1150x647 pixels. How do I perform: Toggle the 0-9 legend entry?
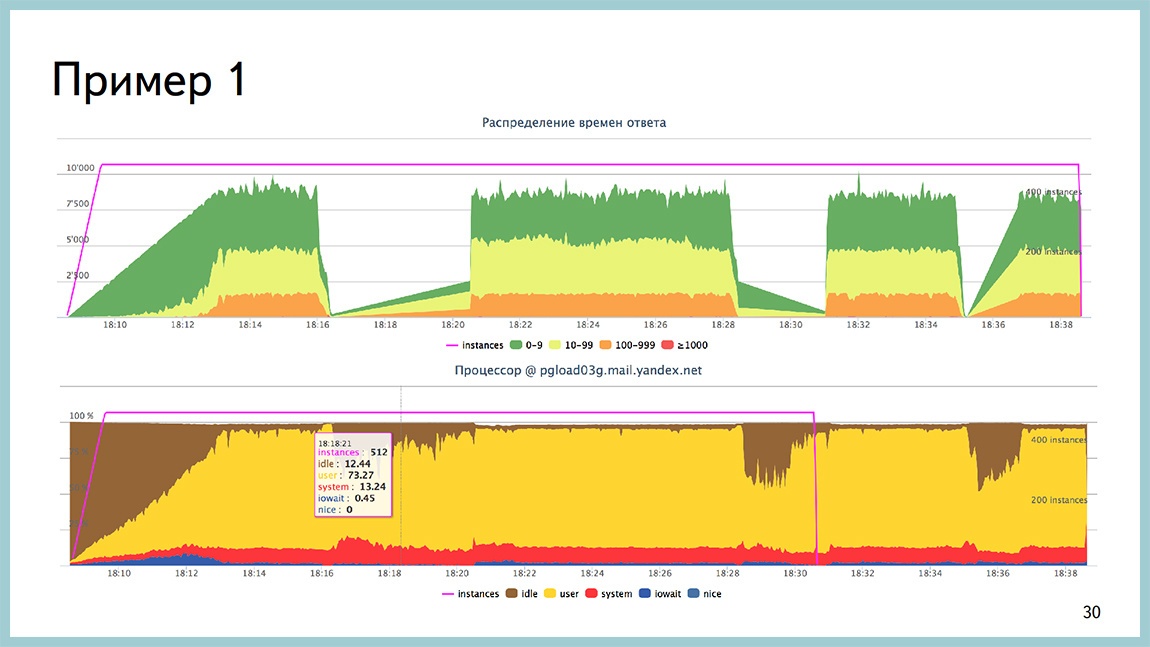(x=527, y=345)
